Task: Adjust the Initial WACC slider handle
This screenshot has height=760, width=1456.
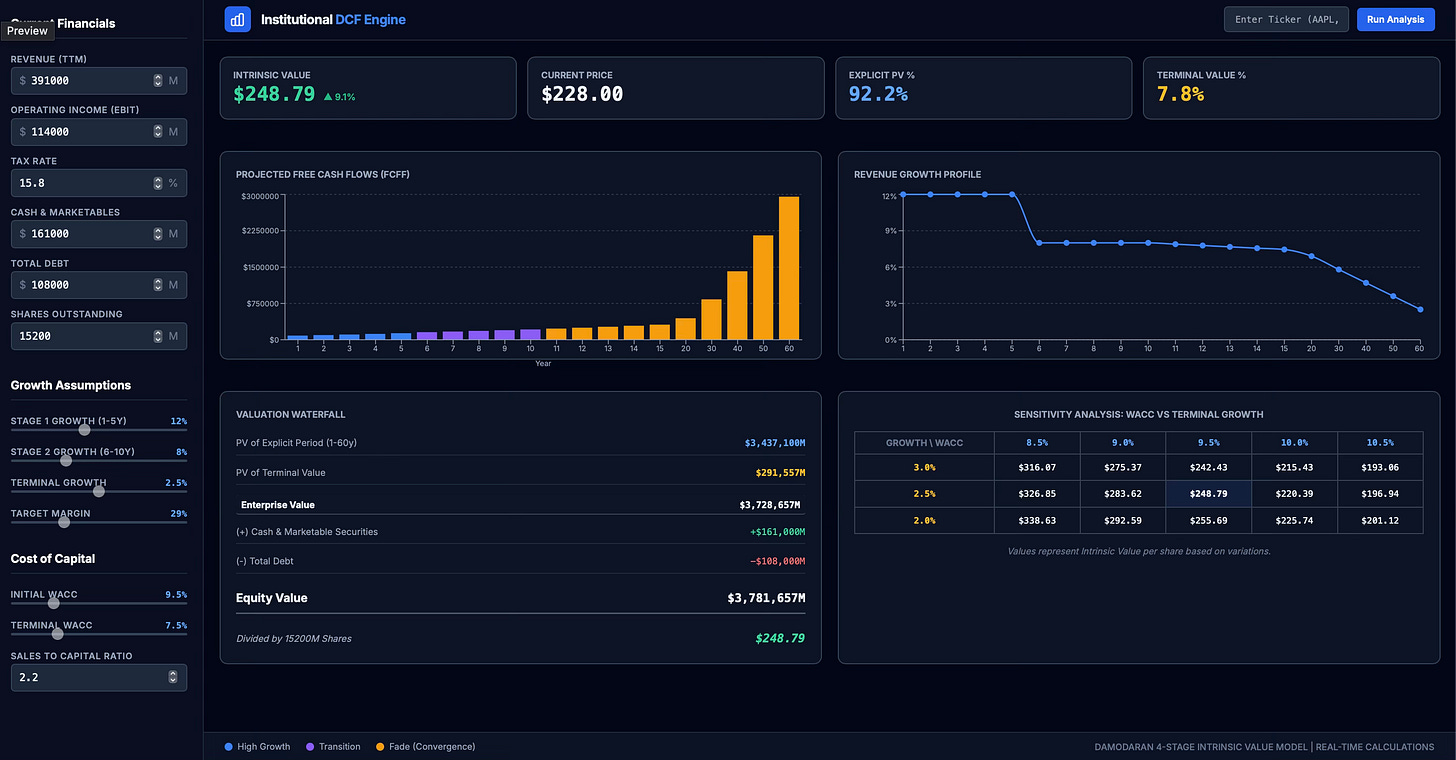Action: (x=54, y=603)
